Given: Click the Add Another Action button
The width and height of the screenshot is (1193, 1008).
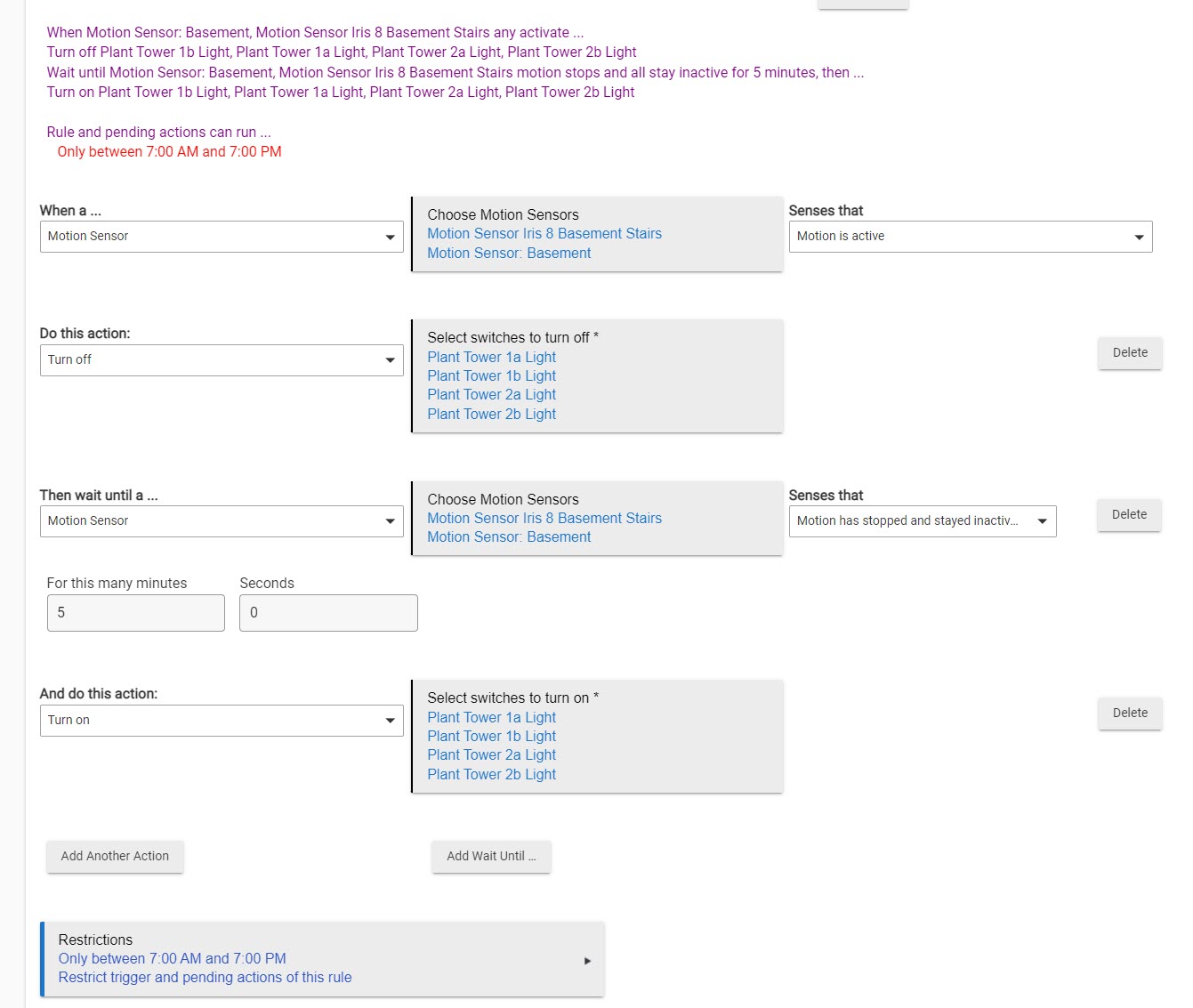Looking at the screenshot, I should 115,857.
